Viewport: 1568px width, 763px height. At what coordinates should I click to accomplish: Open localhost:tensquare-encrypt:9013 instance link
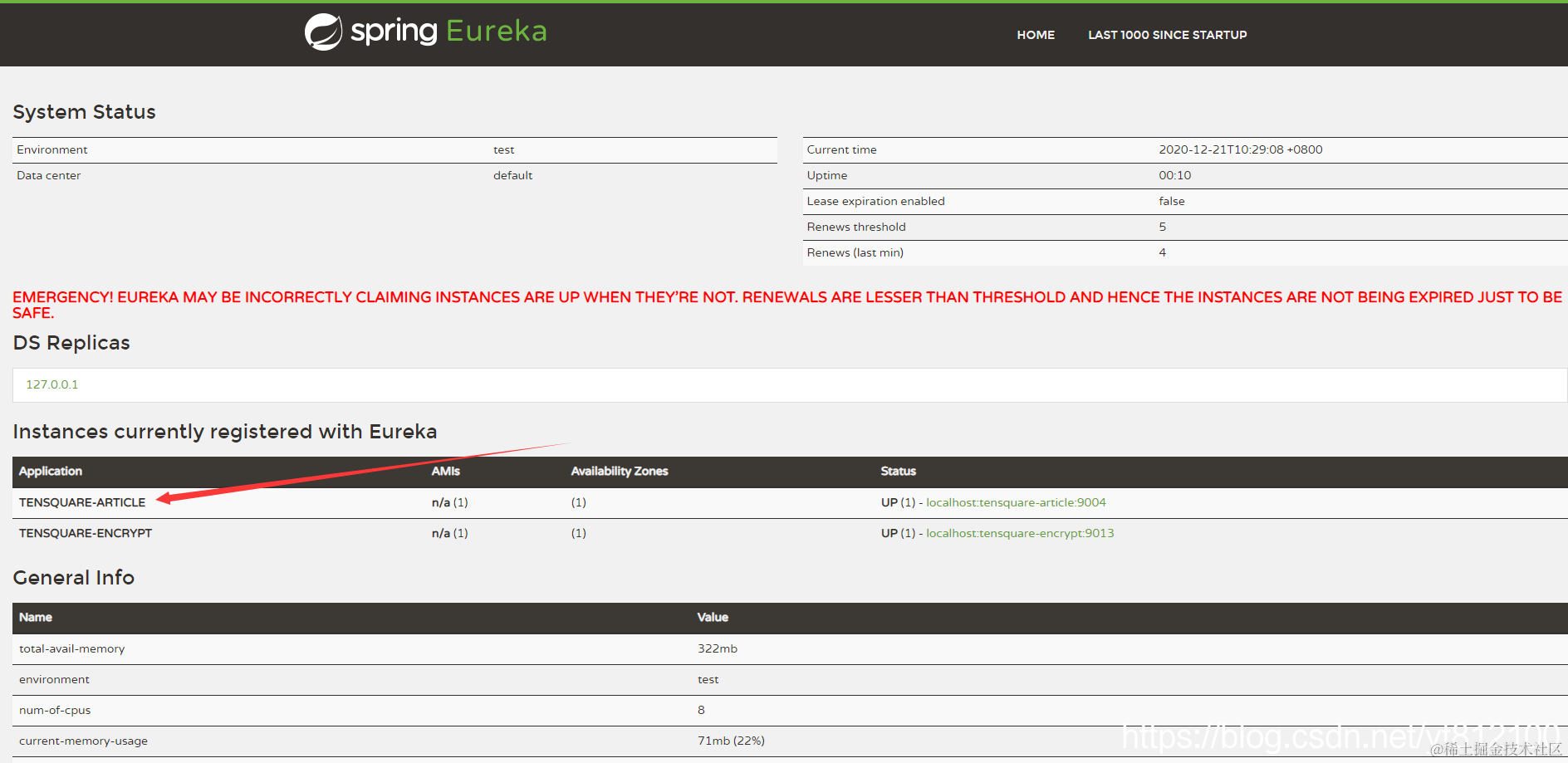(1020, 533)
